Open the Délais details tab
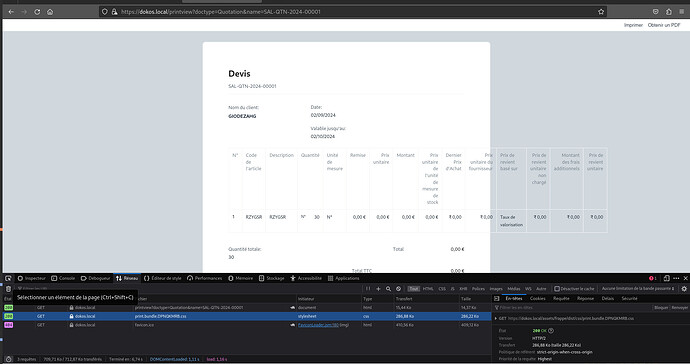The image size is (690, 364). point(608,298)
